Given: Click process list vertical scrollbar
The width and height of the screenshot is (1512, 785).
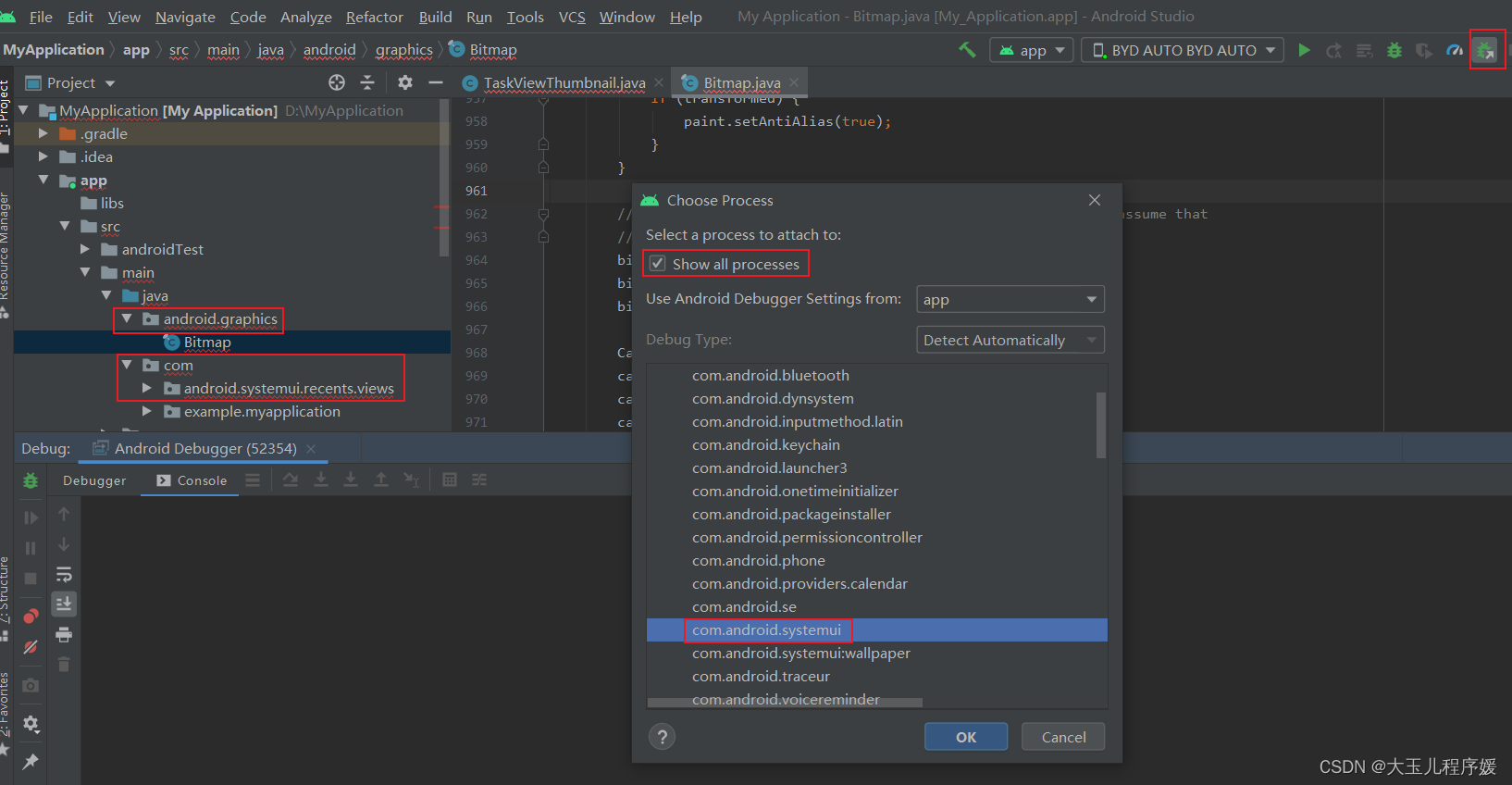Looking at the screenshot, I should [1101, 425].
